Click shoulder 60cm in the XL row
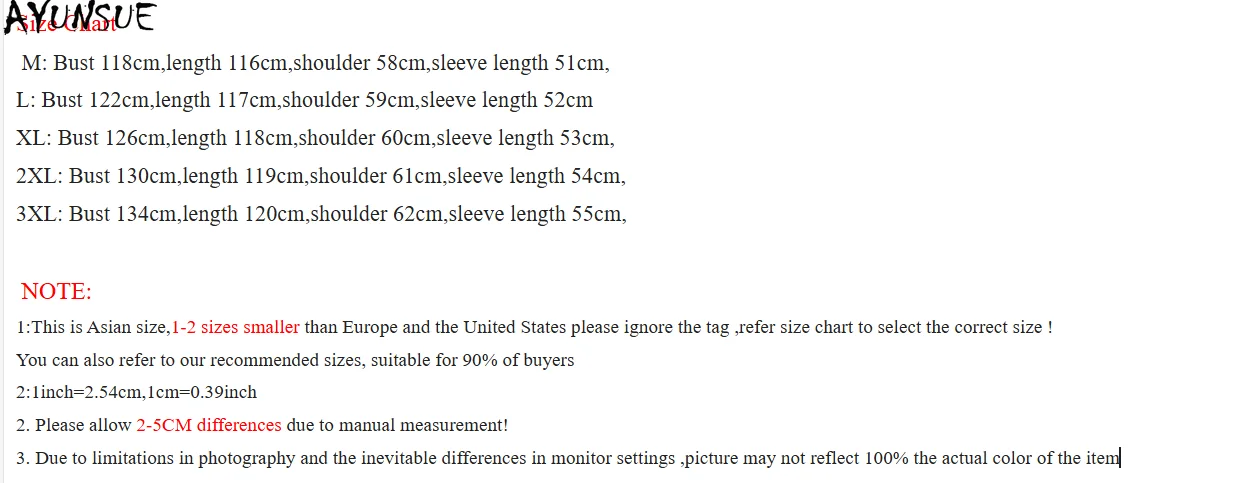Image resolution: width=1242 pixels, height=483 pixels. pyautogui.click(x=364, y=138)
